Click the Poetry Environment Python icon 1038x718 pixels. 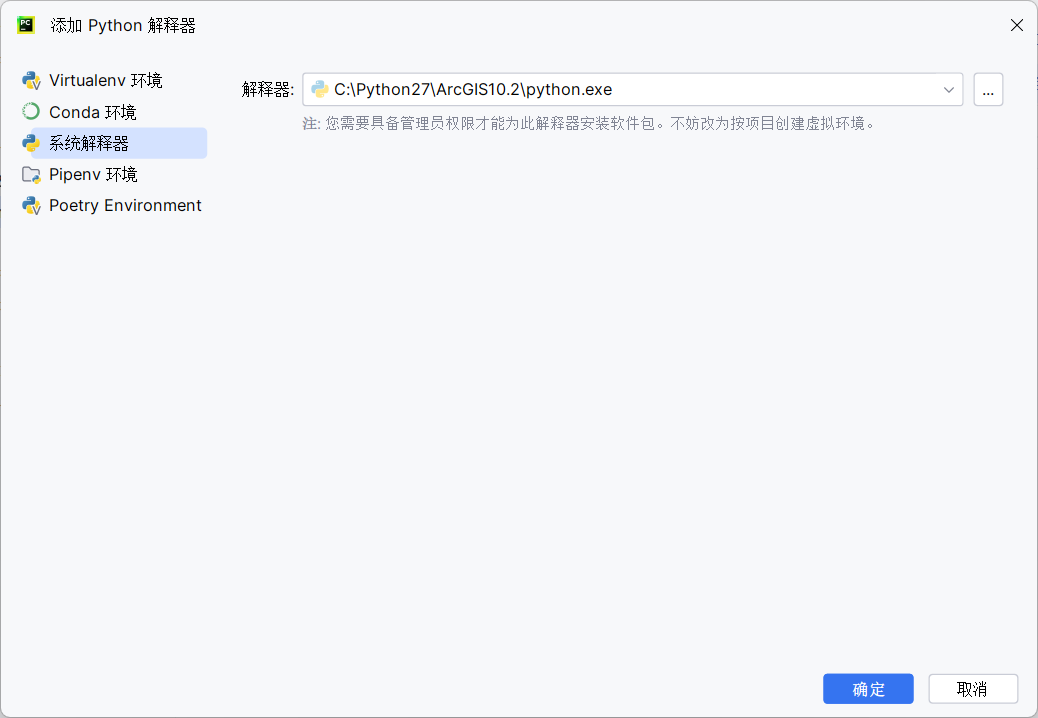tap(31, 206)
